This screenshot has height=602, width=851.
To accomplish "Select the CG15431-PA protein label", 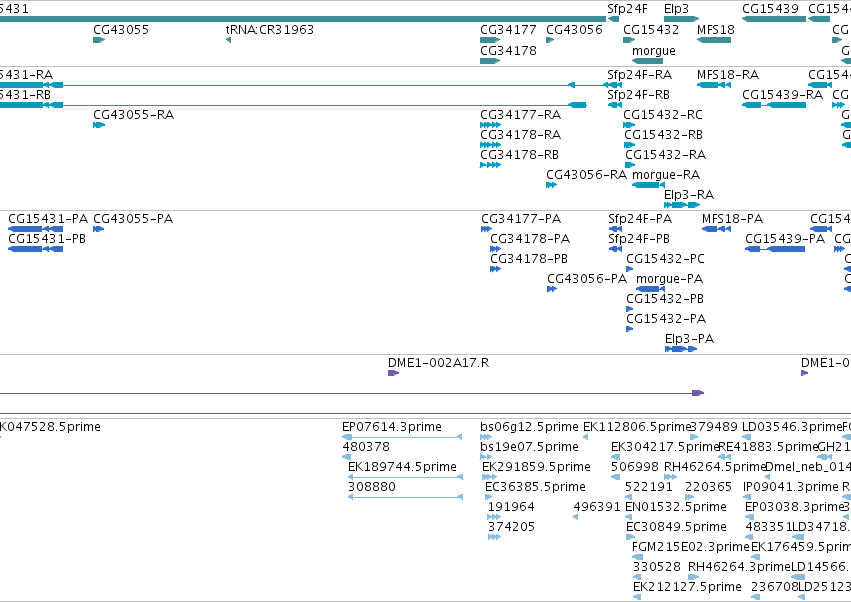I will point(48,219).
